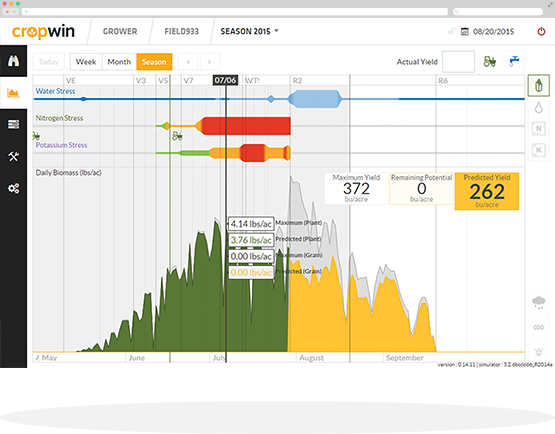This screenshot has width=555, height=434.
Task: Click the Today button
Action: 48,62
